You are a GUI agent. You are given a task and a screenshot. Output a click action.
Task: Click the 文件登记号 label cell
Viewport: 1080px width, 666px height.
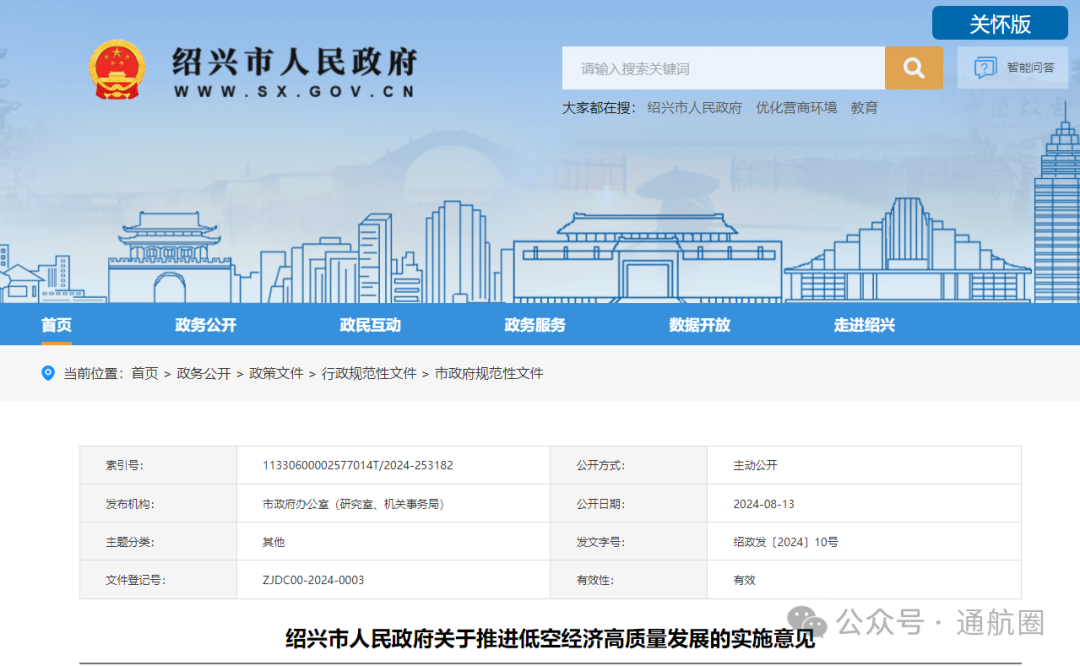[x=158, y=580]
